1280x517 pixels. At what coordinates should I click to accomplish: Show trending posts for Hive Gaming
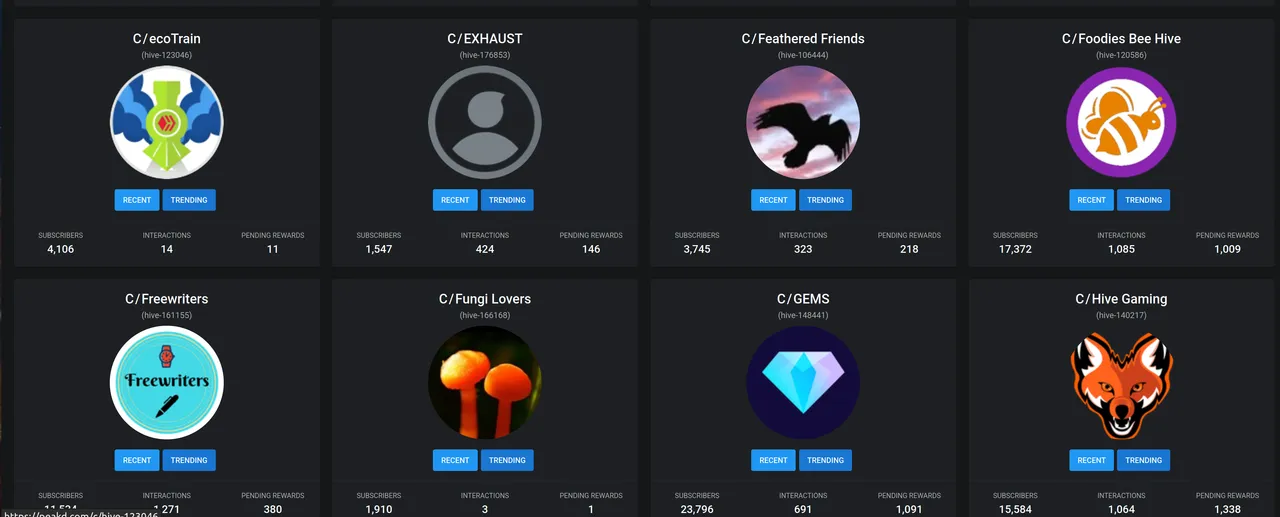tap(1143, 460)
